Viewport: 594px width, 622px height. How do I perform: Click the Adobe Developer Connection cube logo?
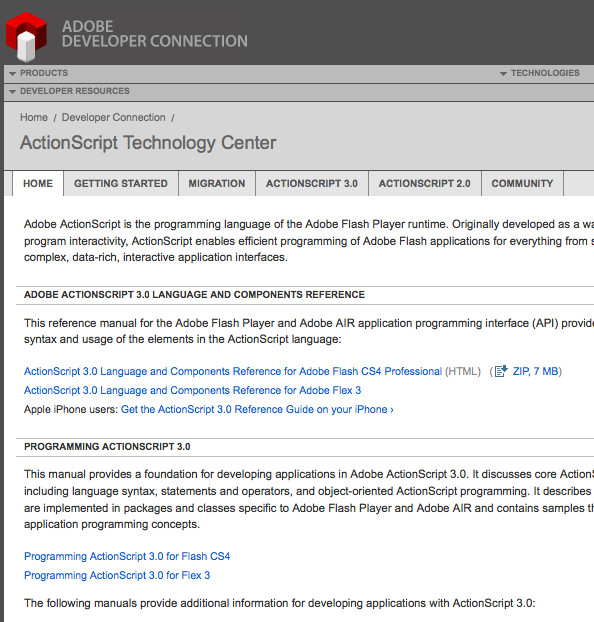coord(26,36)
